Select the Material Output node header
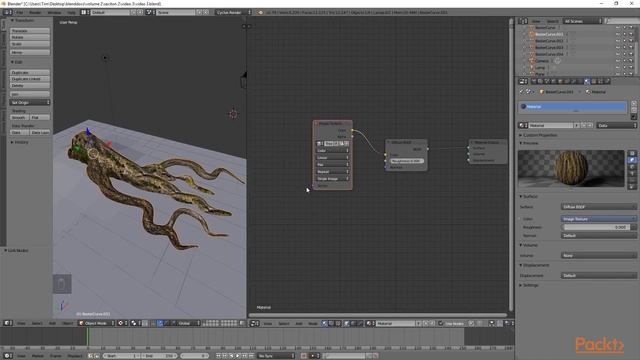This screenshot has height=360, width=640. point(488,142)
